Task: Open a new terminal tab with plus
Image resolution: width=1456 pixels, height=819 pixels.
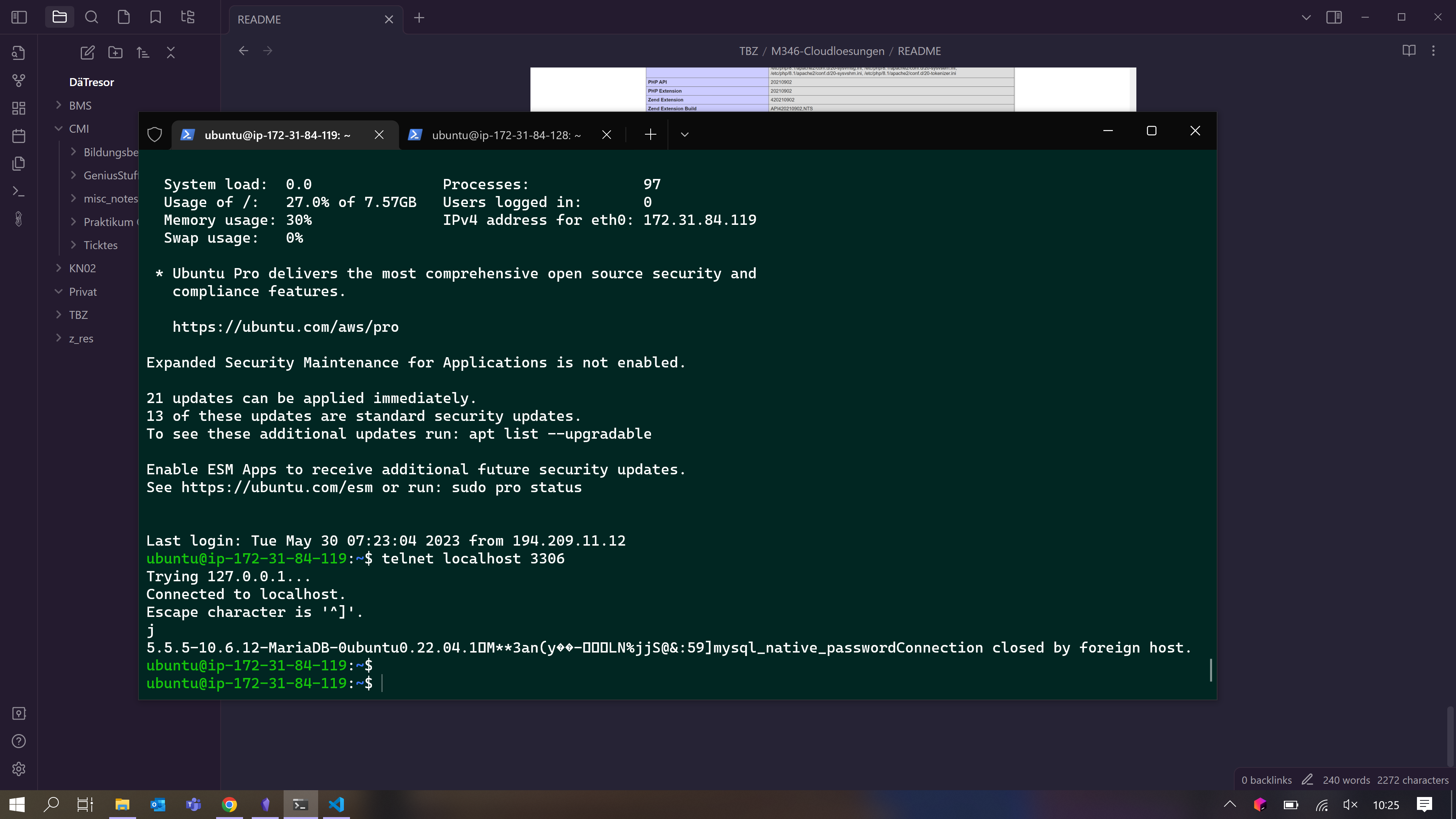Action: tap(650, 135)
